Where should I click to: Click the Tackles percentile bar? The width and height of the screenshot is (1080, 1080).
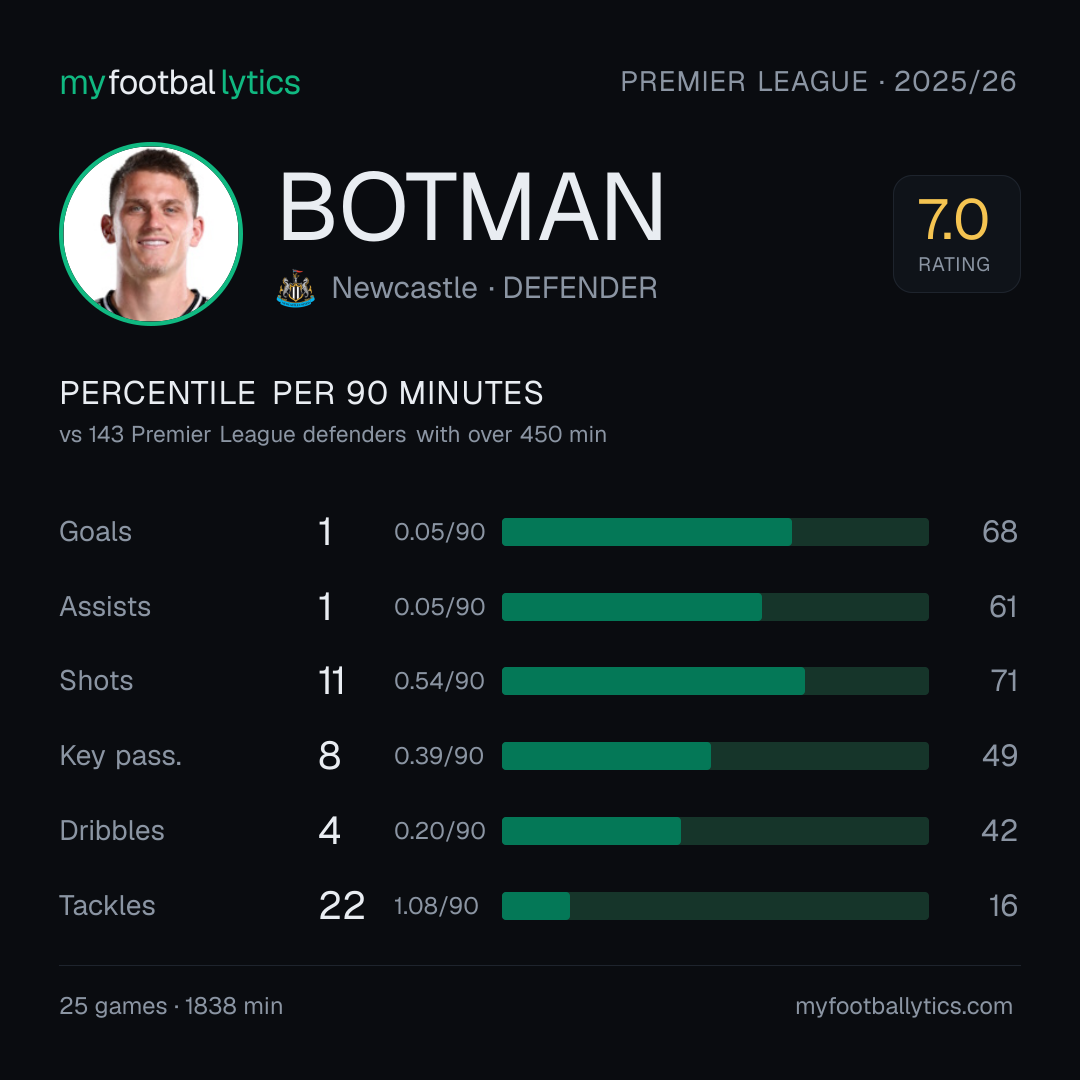[x=715, y=906]
